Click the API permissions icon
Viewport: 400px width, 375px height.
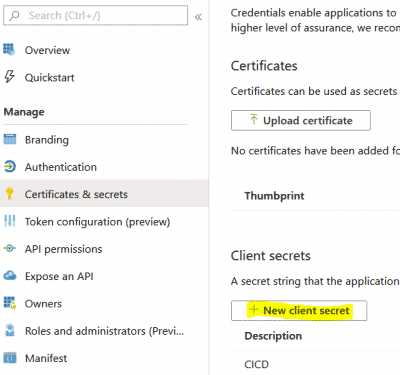coord(10,248)
